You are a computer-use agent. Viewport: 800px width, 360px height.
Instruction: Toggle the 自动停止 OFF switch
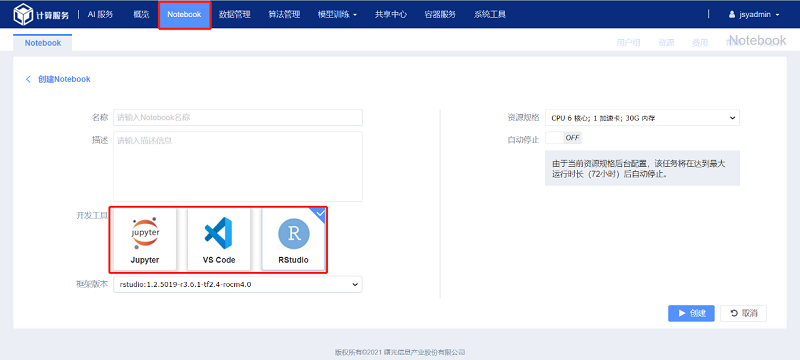(563, 138)
